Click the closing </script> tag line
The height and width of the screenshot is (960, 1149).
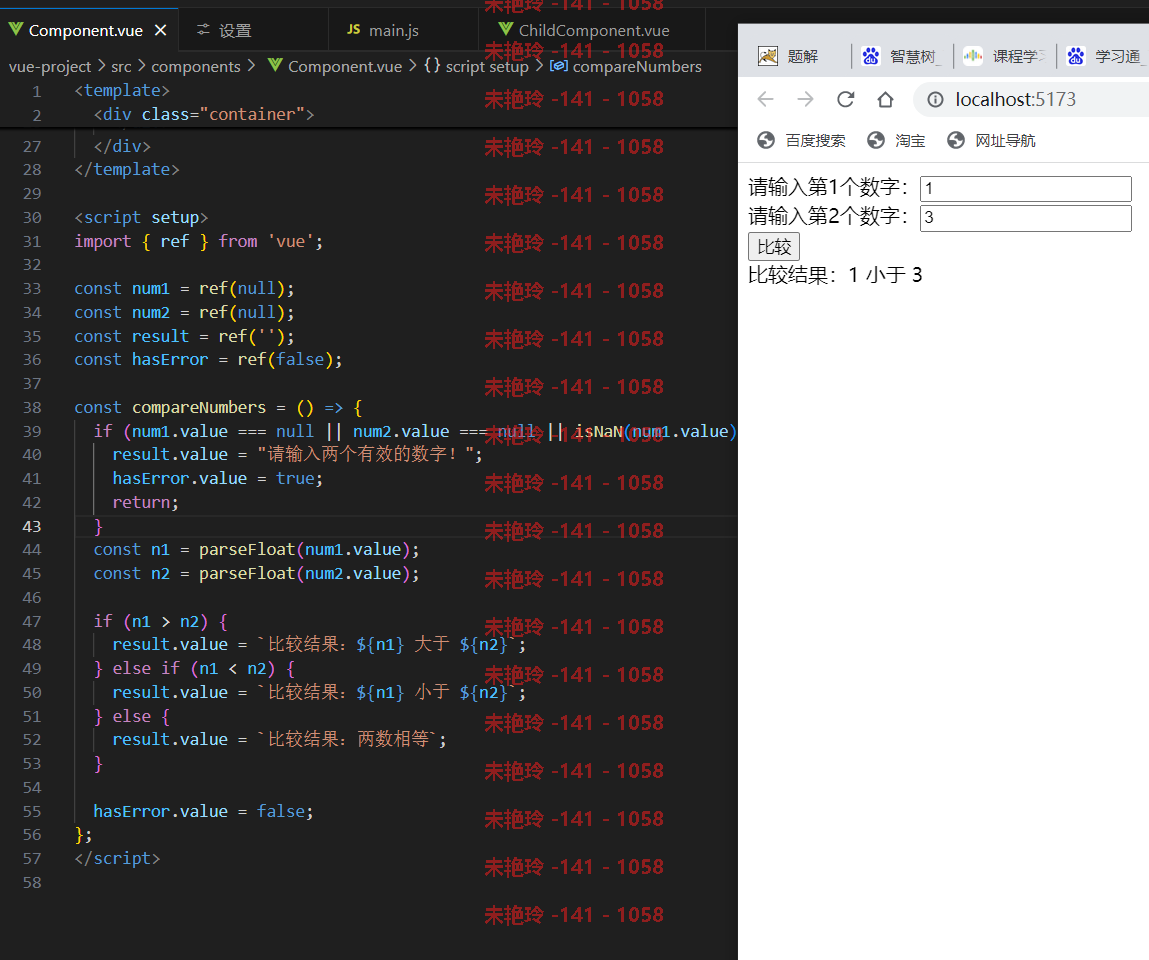117,858
